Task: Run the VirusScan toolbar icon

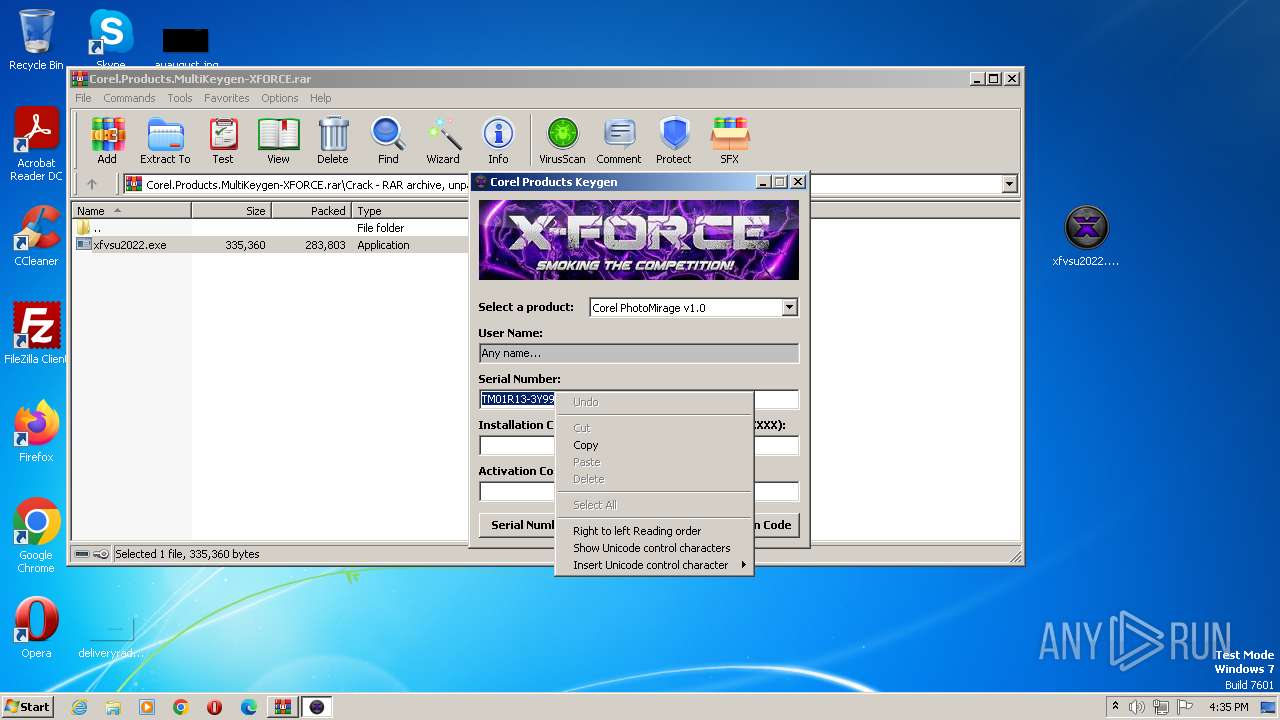Action: click(562, 140)
